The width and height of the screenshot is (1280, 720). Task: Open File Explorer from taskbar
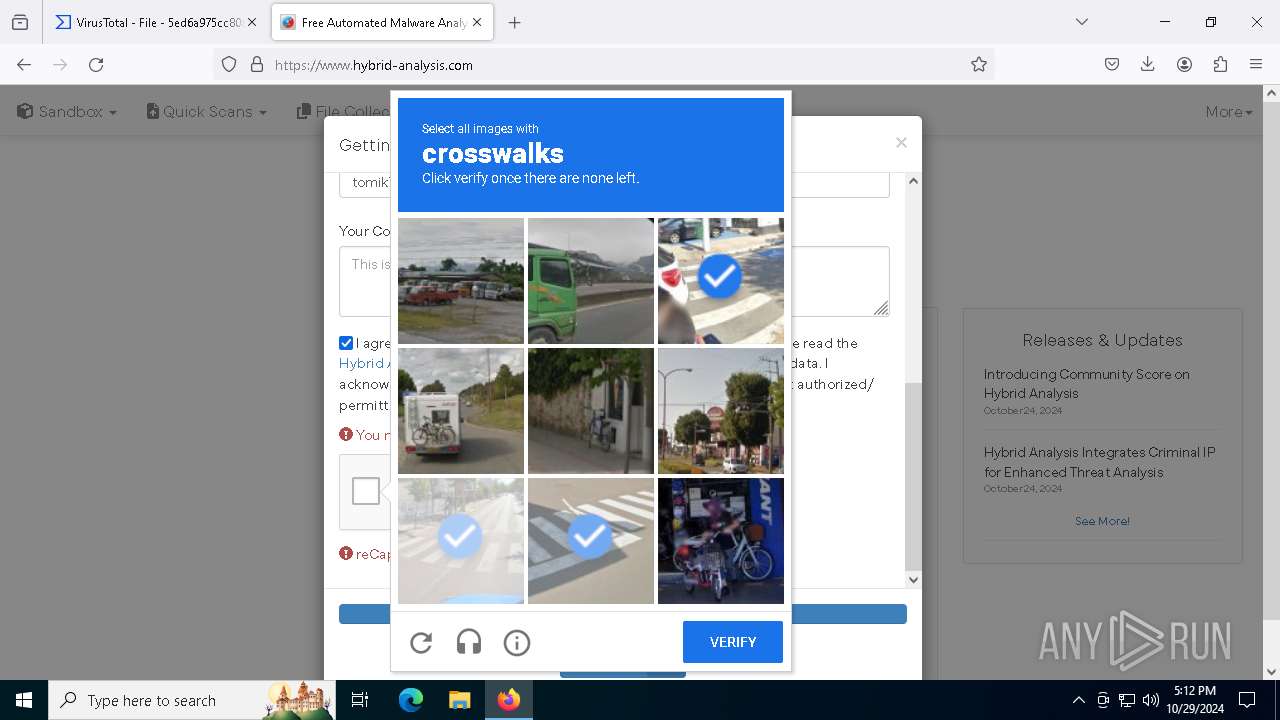pos(459,700)
